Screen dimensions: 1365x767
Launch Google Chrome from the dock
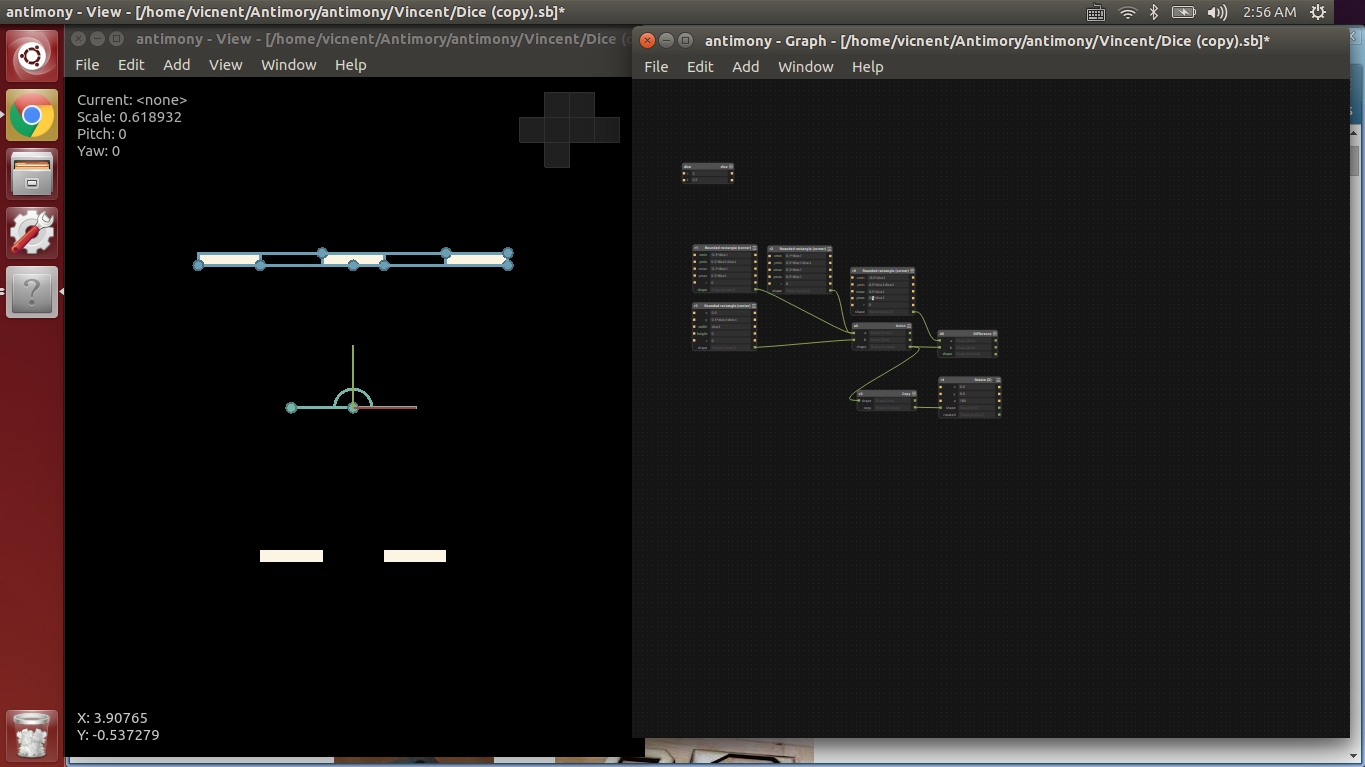click(32, 116)
